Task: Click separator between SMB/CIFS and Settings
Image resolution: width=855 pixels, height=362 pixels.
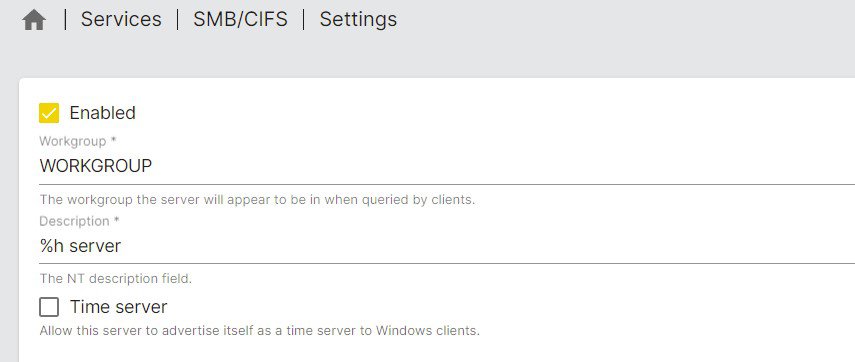Action: tap(304, 20)
